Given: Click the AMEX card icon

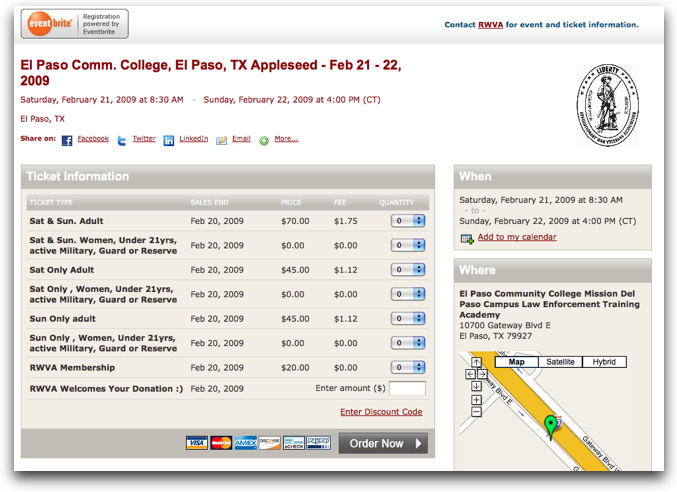Looking at the screenshot, I should [245, 443].
